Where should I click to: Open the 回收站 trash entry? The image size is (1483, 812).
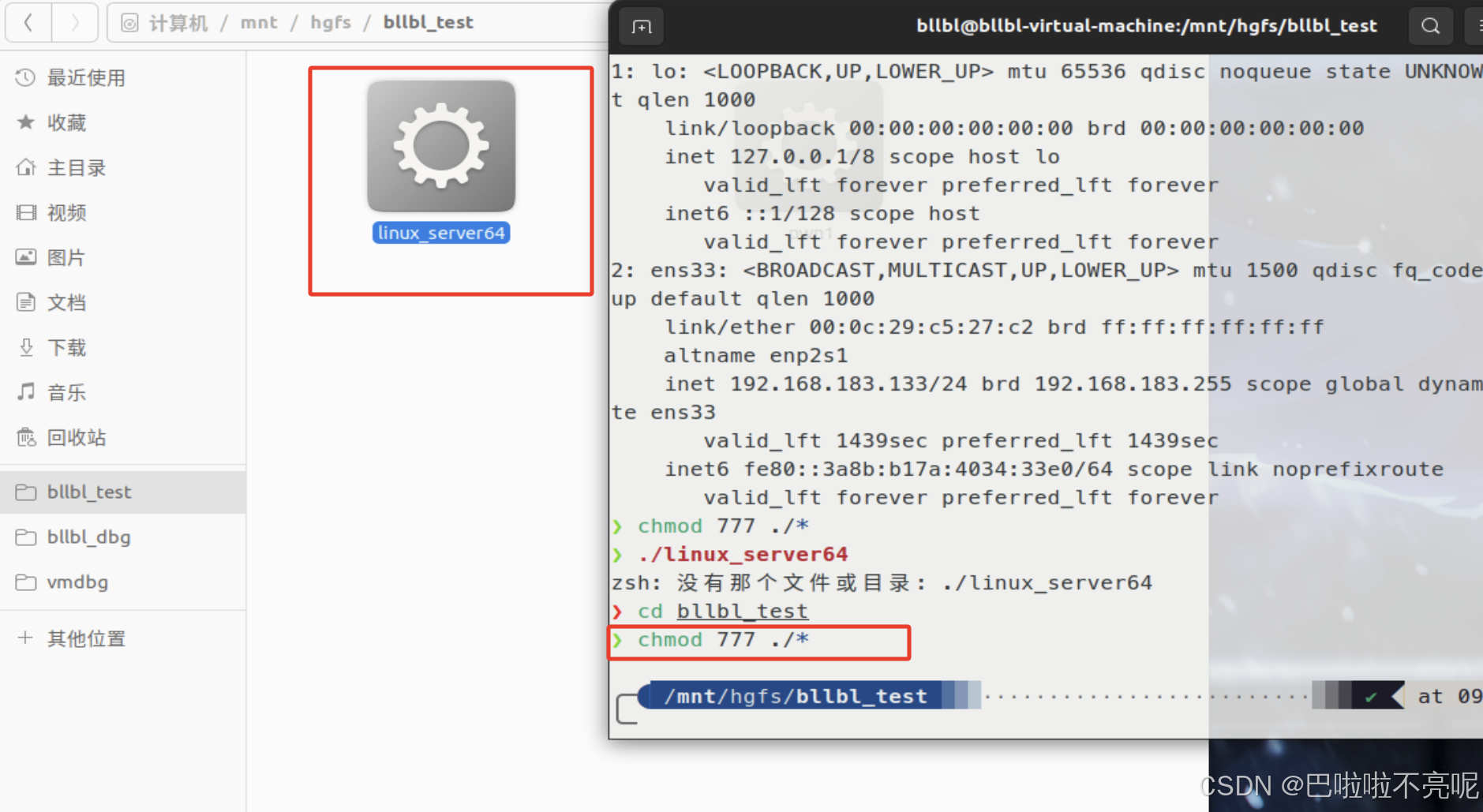[x=77, y=436]
